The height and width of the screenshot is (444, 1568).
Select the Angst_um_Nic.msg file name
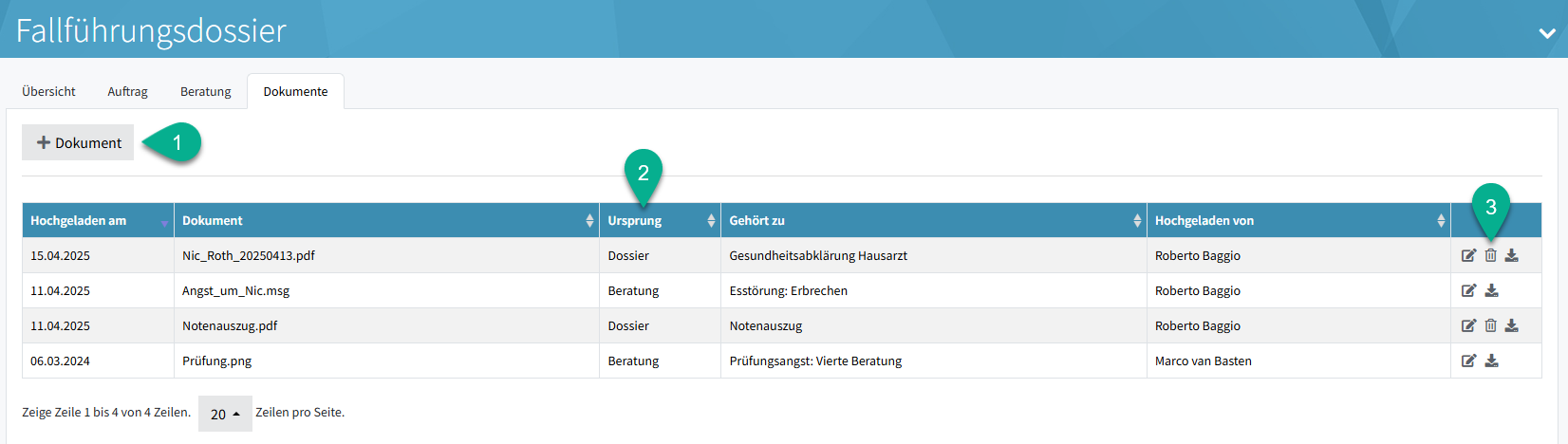click(x=235, y=290)
